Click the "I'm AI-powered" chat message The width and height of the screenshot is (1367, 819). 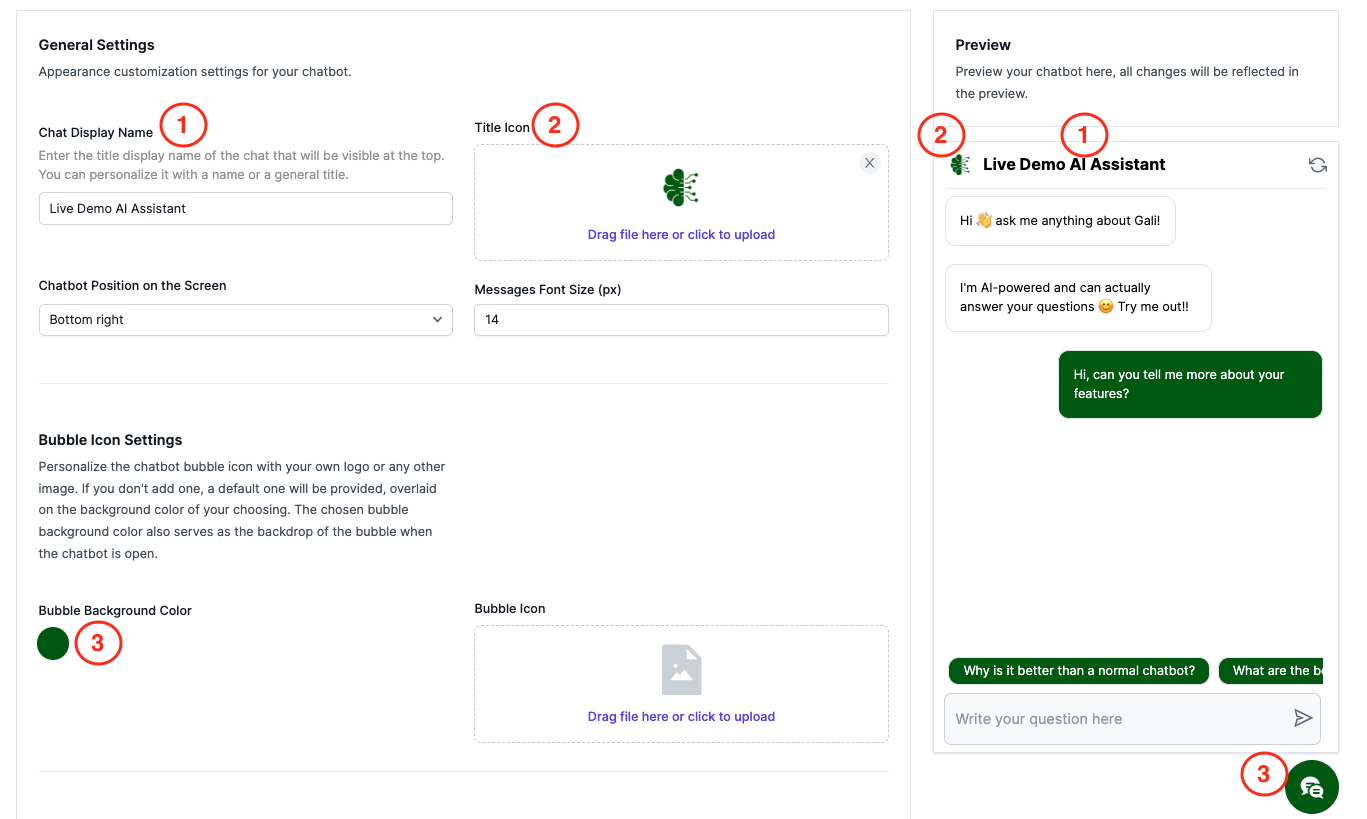[x=1077, y=297]
